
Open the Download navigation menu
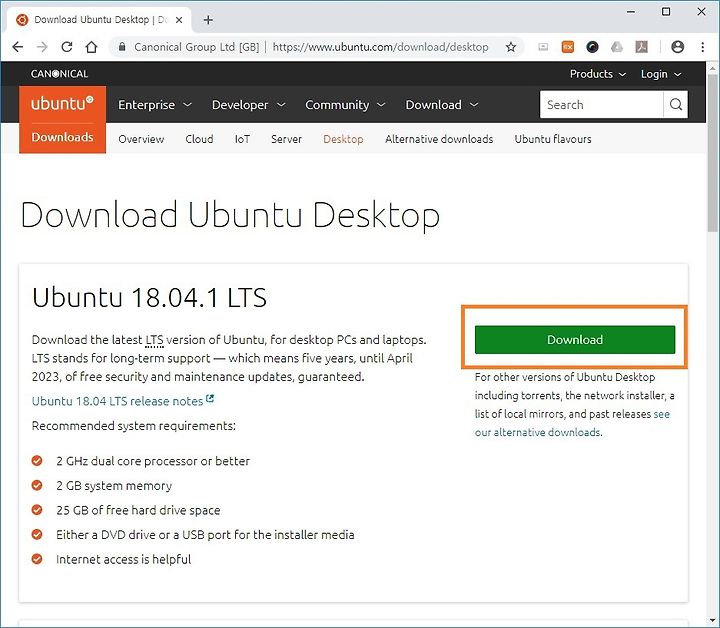pos(442,105)
